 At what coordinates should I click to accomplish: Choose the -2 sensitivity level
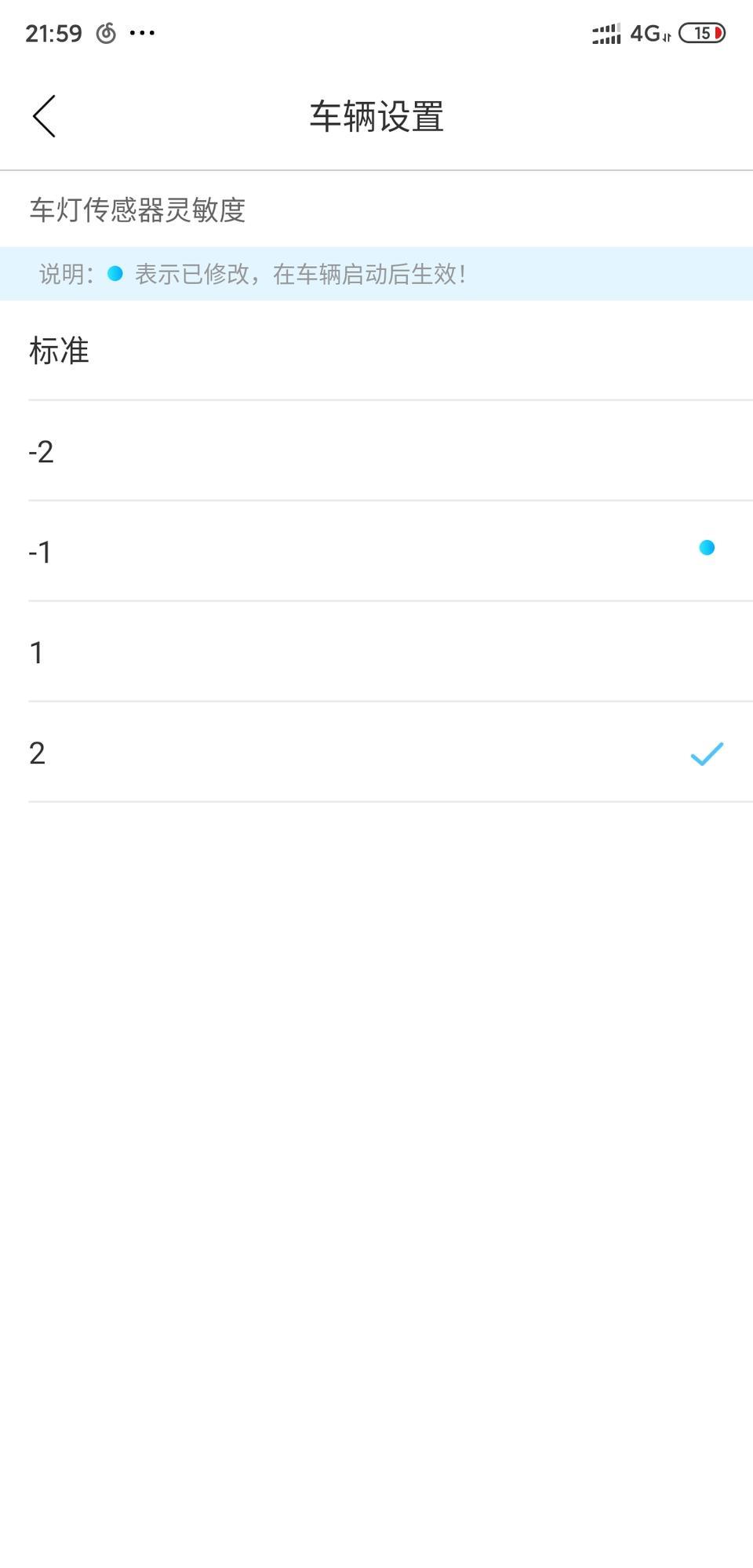[376, 451]
